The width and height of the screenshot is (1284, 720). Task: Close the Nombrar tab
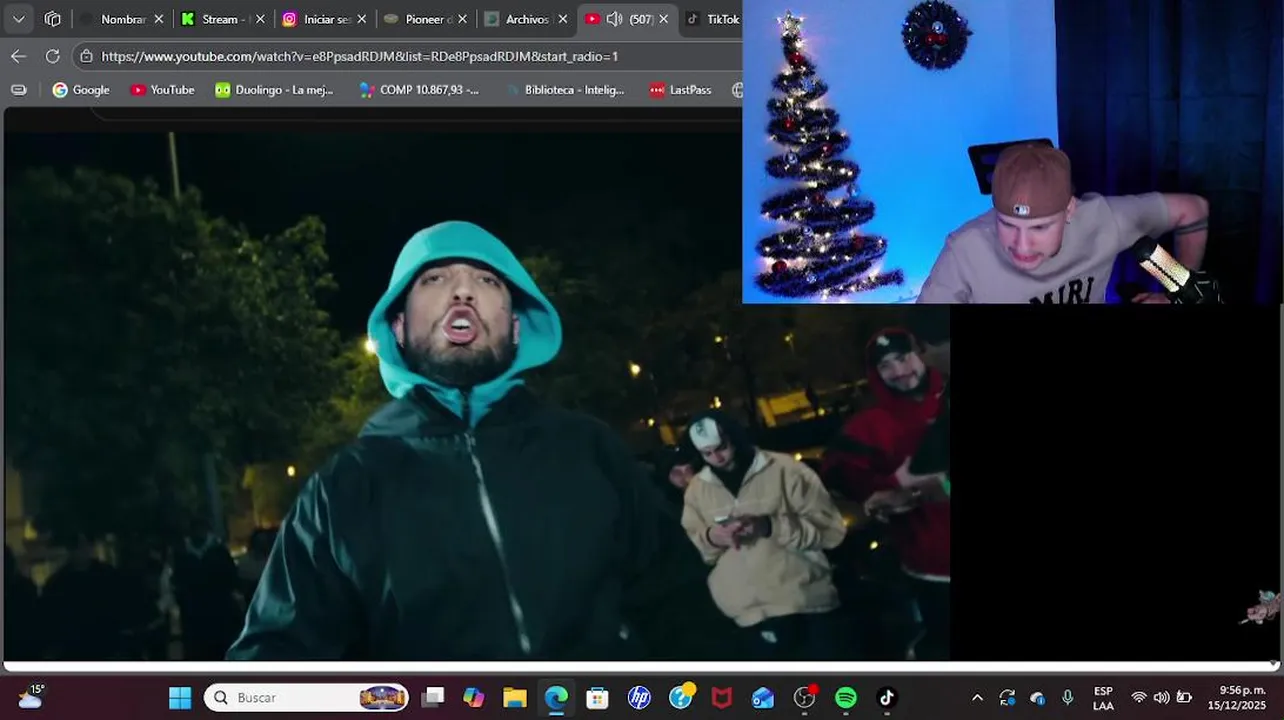pos(158,19)
